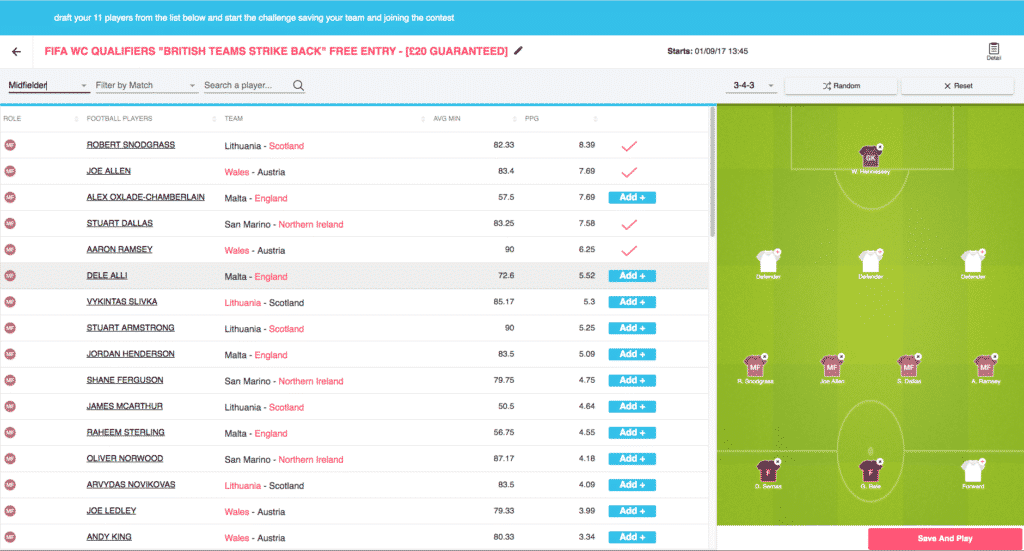Viewport: 1024px width, 551px height.
Task: Click Aaron Ramsey avg min value 90
Action: coord(509,249)
